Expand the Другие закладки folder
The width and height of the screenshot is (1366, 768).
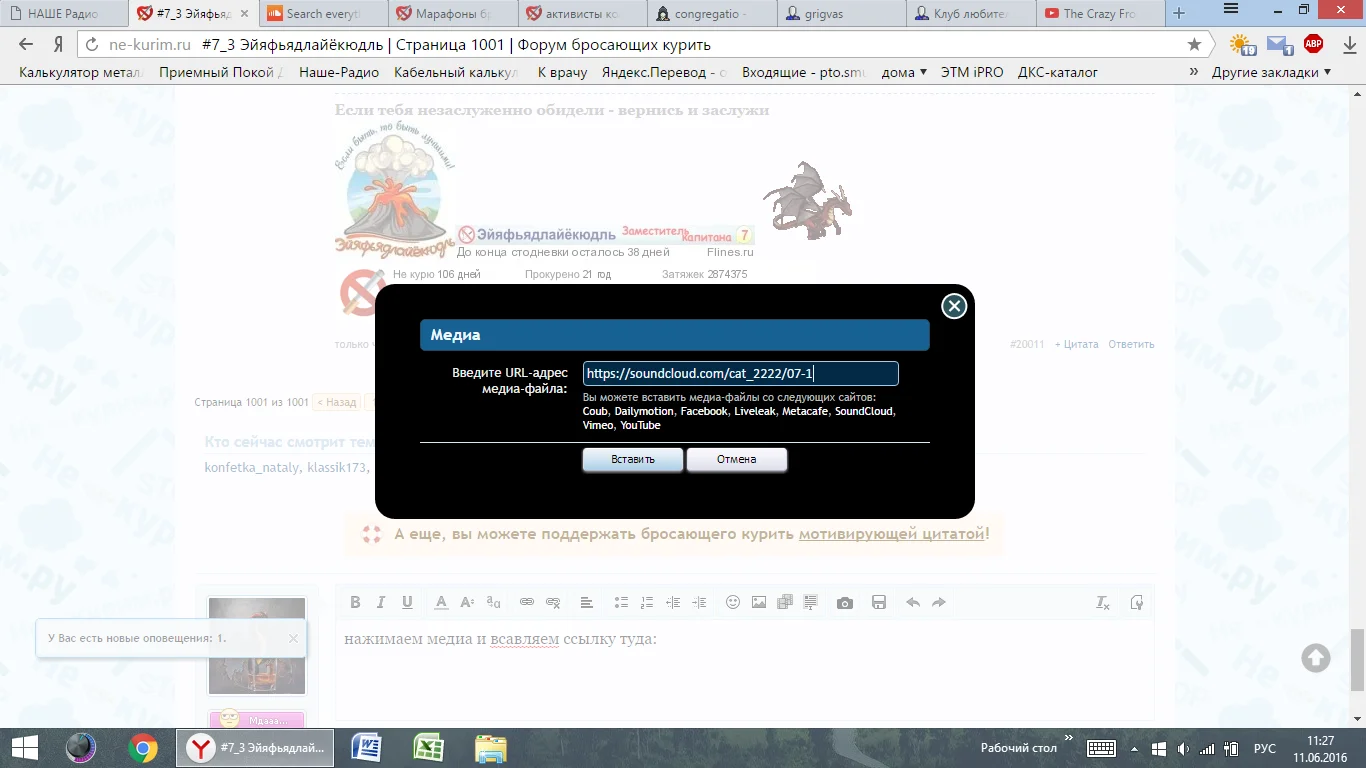click(1271, 72)
